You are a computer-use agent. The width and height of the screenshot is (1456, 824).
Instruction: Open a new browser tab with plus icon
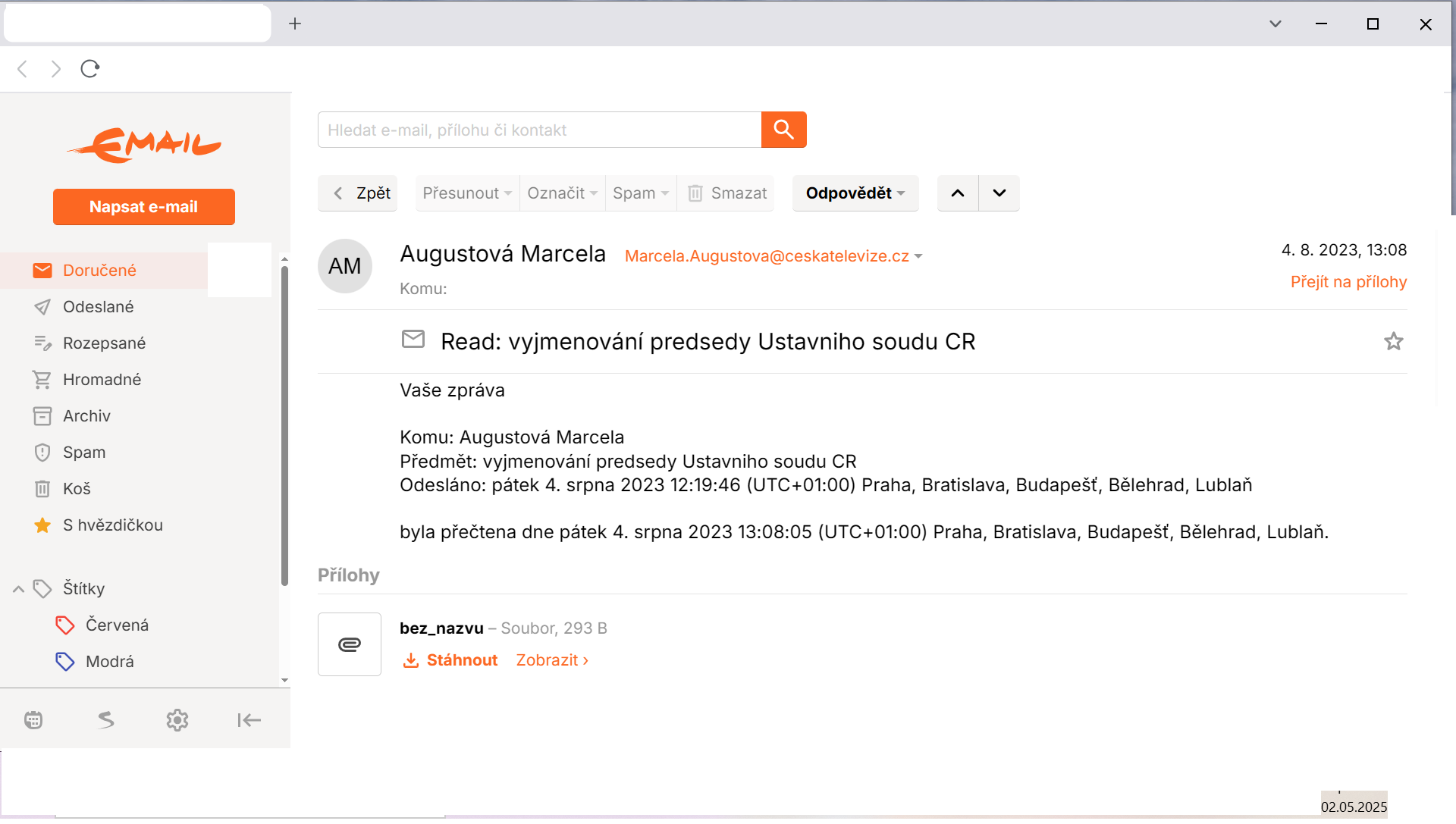(295, 23)
